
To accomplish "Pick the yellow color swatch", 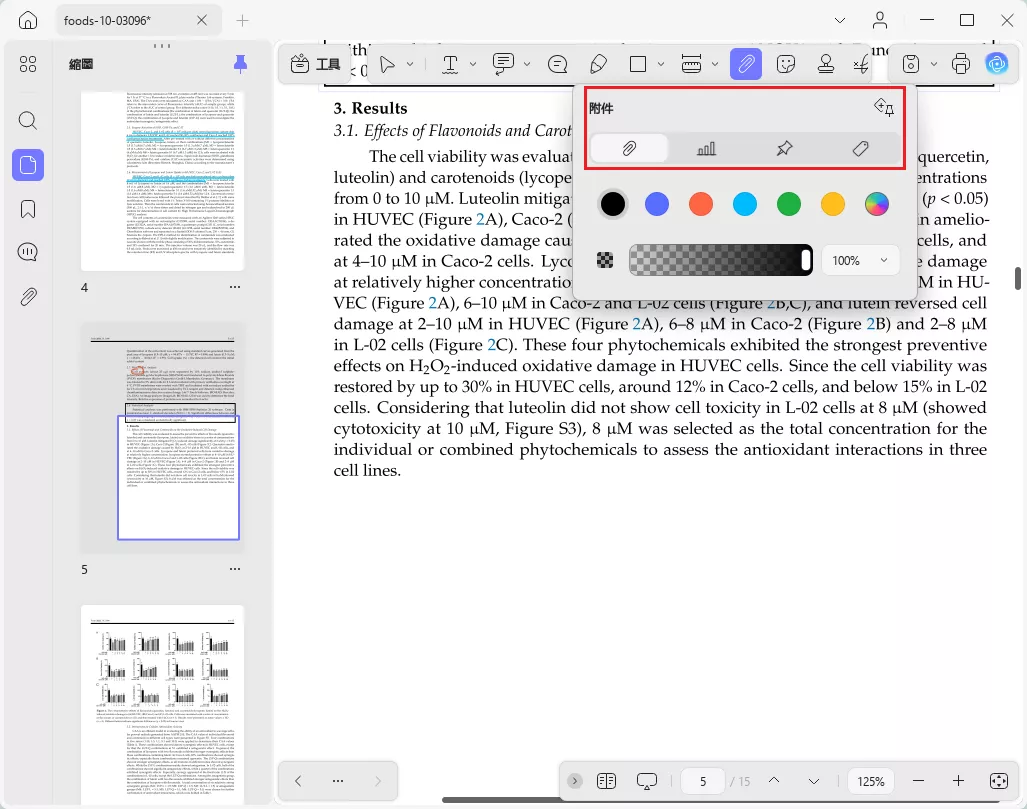I will pyautogui.click(x=832, y=204).
